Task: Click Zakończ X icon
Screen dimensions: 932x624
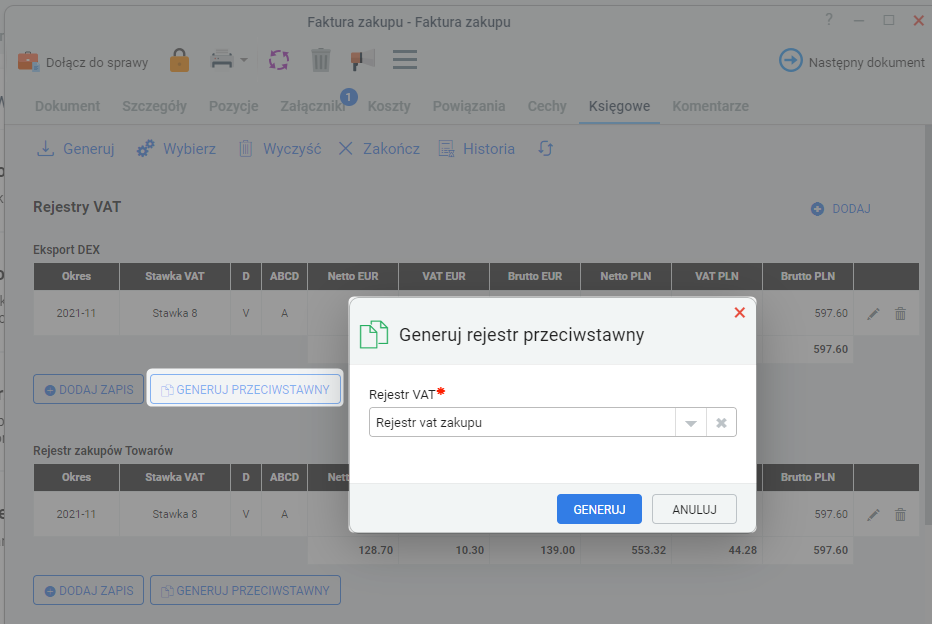Action: (x=345, y=149)
